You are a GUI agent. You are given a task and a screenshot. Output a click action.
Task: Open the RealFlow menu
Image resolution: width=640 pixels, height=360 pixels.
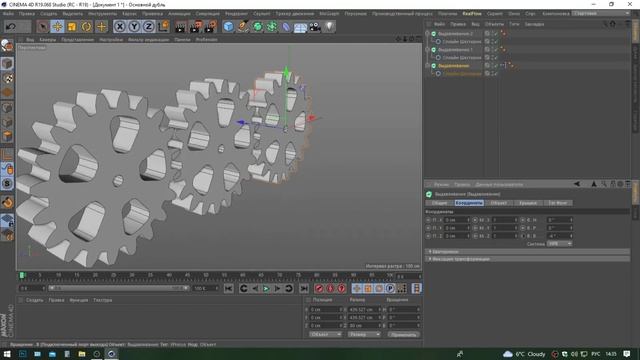471,14
